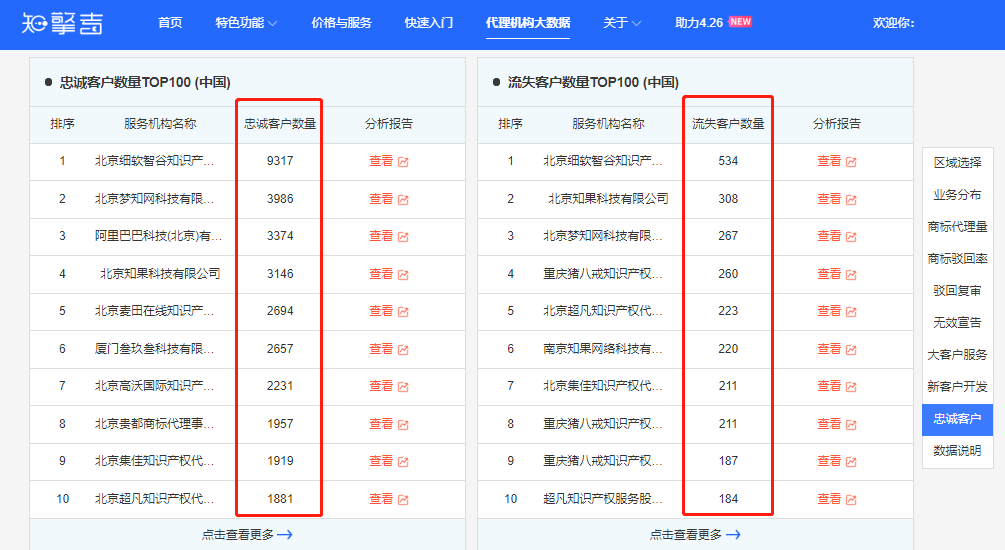The width and height of the screenshot is (1005, 550).
Task: Open report icon for lost rank 10 (184)
Action: click(851, 499)
